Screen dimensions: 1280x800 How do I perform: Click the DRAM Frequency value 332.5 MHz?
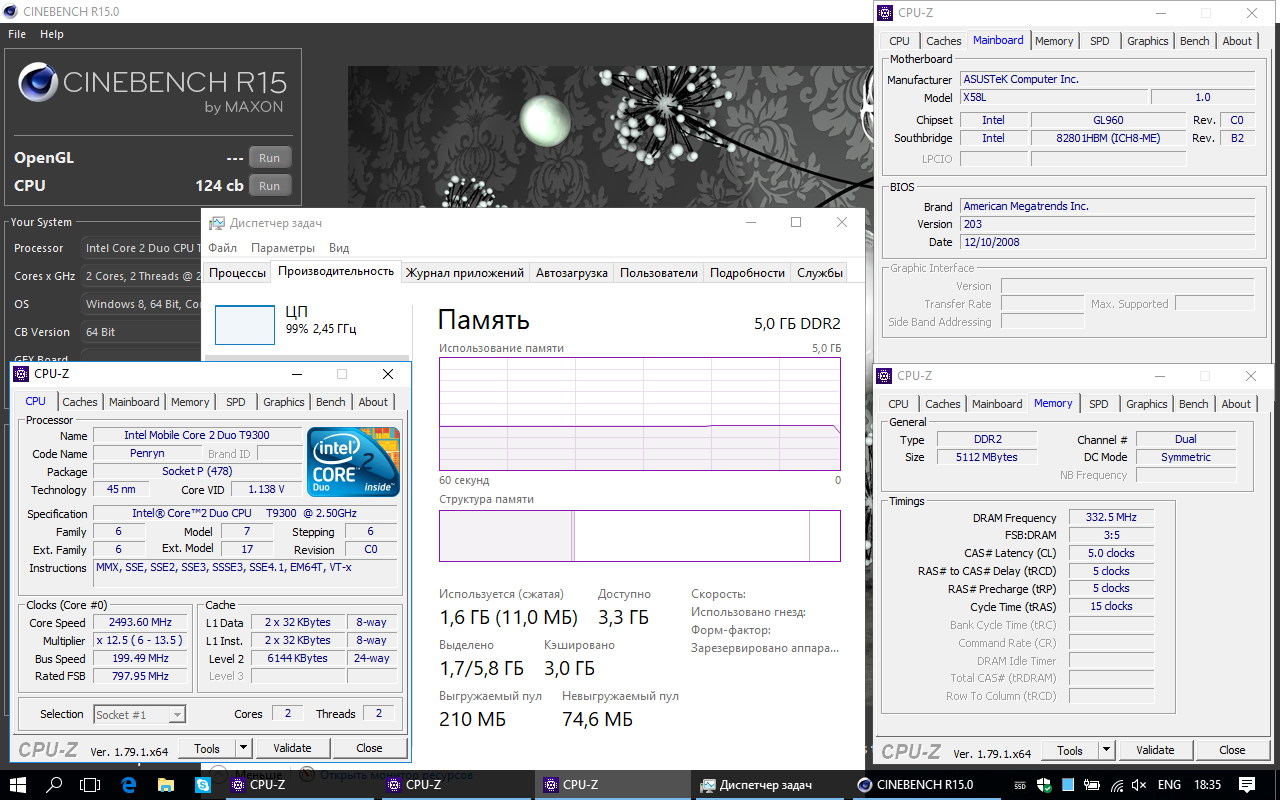click(1111, 518)
